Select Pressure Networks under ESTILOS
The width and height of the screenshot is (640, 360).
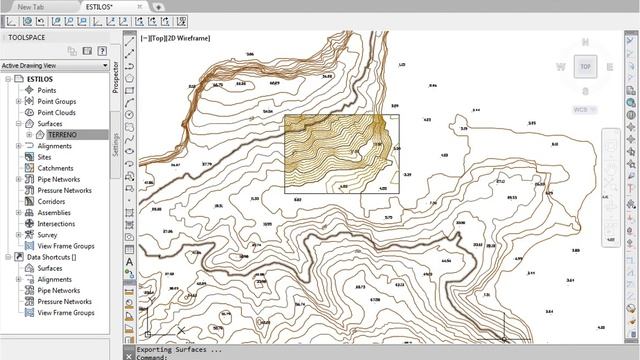point(64,190)
